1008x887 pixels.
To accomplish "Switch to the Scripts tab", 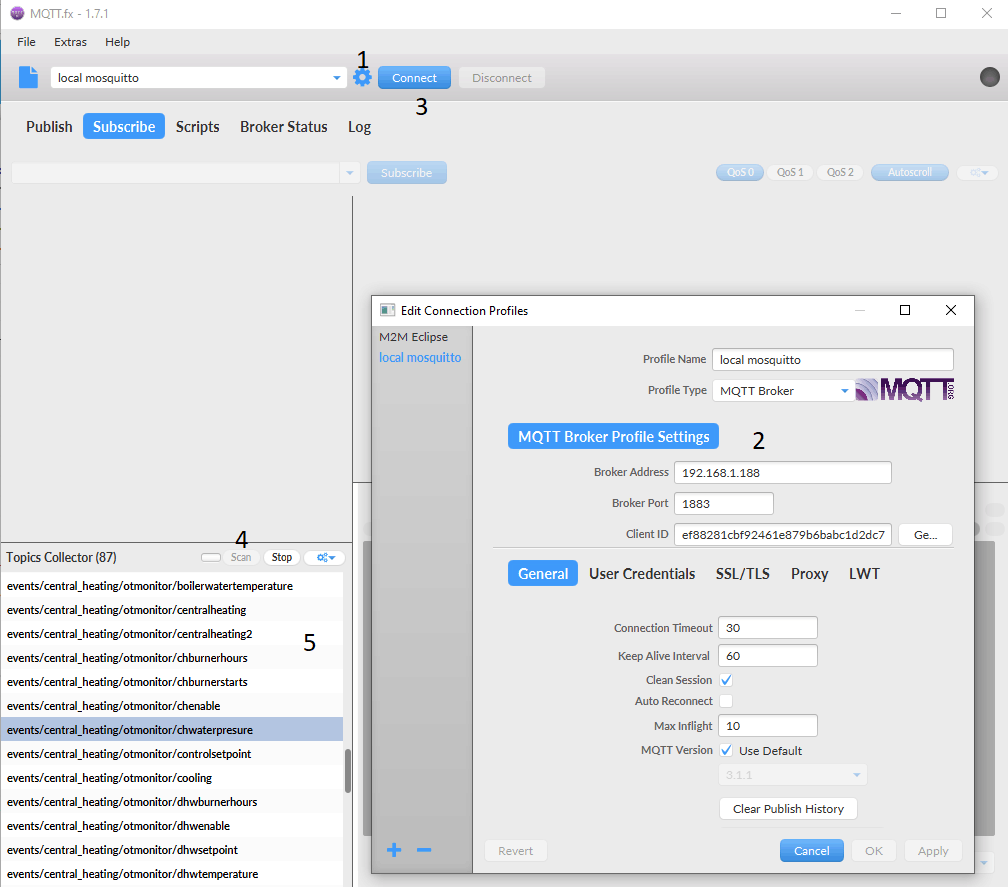I will click(197, 127).
